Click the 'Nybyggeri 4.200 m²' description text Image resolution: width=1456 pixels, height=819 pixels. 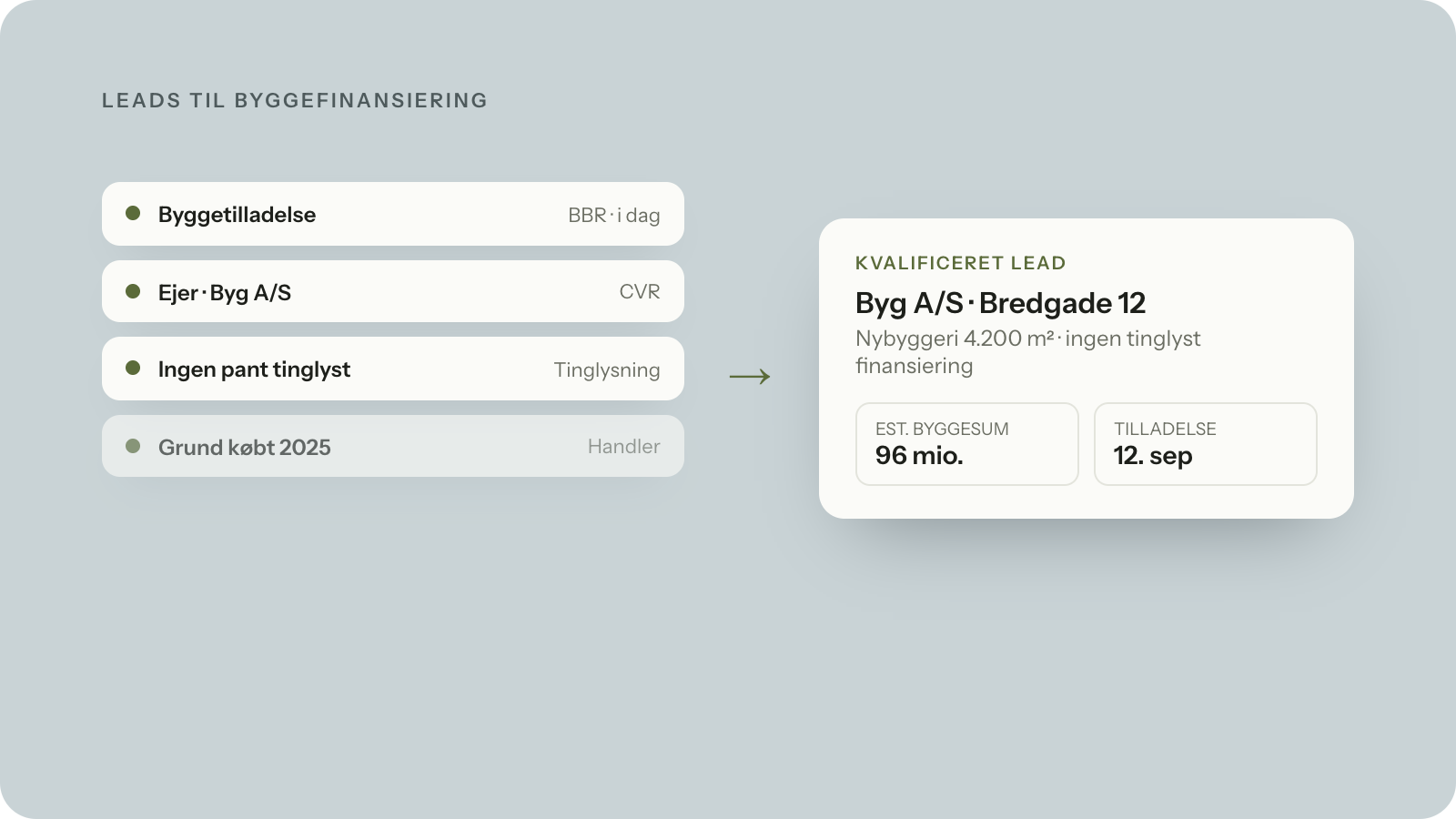click(x=1028, y=352)
